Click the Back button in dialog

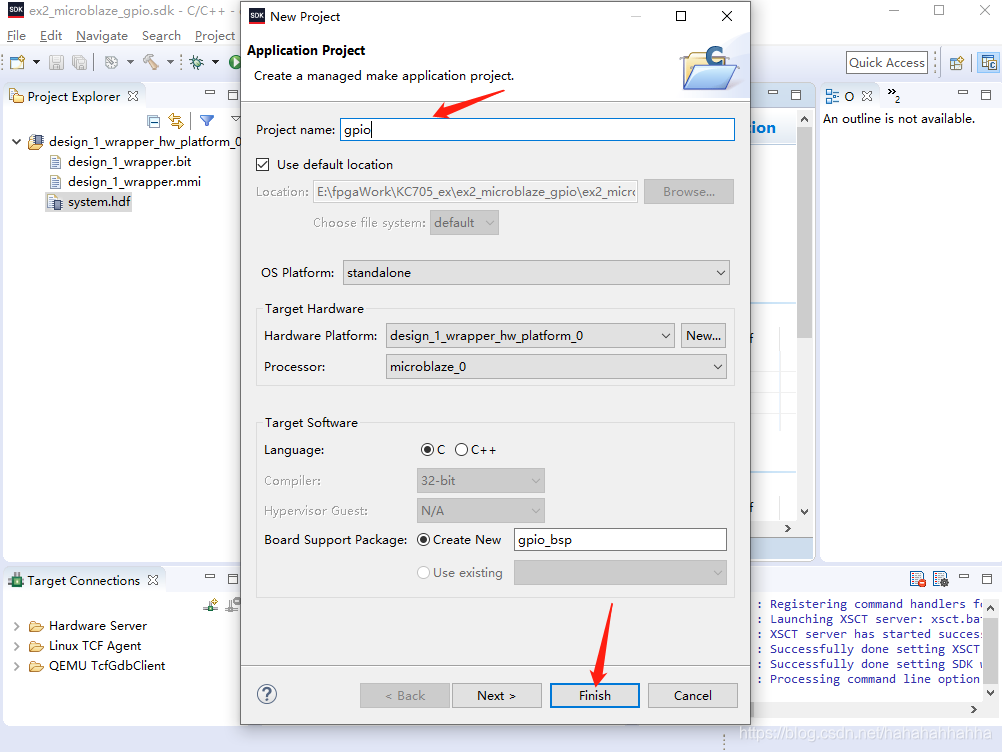click(405, 695)
